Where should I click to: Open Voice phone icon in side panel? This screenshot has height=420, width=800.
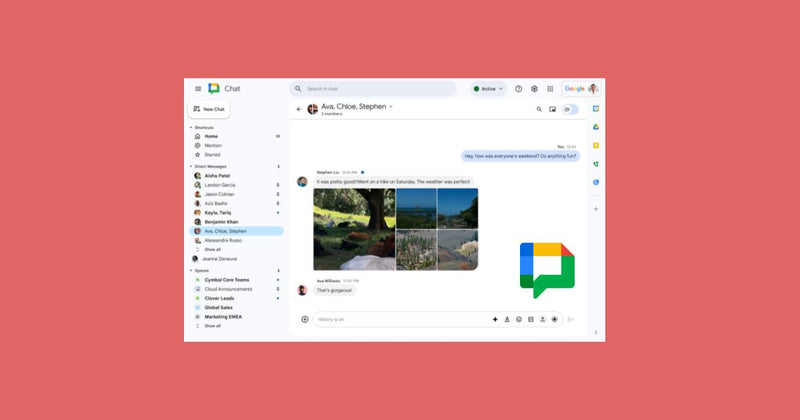coord(596,164)
